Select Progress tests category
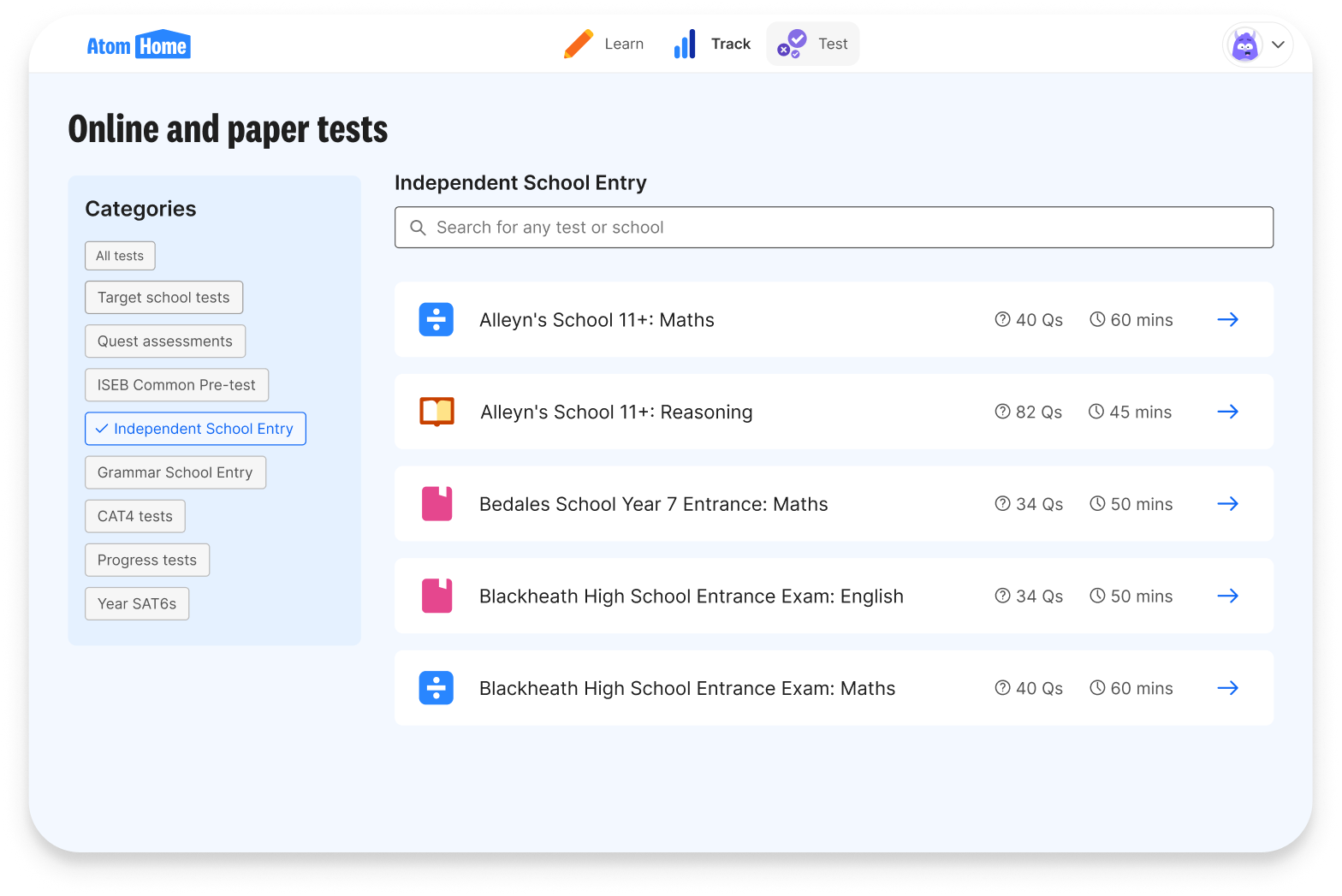1342x896 pixels. pyautogui.click(x=147, y=560)
